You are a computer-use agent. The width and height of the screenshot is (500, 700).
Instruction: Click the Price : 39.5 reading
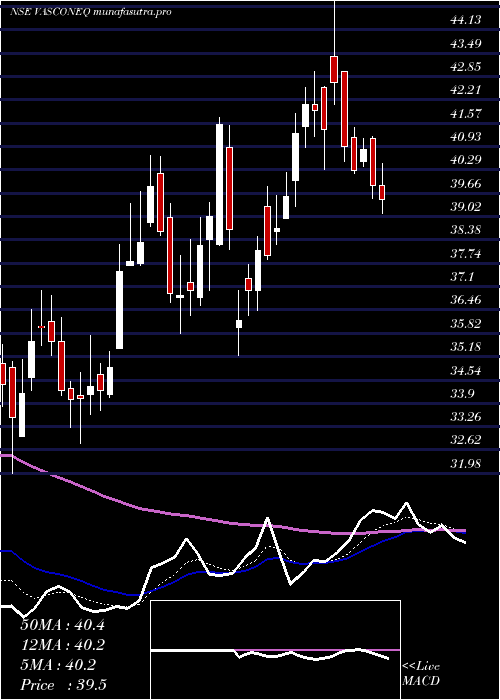click(64, 685)
